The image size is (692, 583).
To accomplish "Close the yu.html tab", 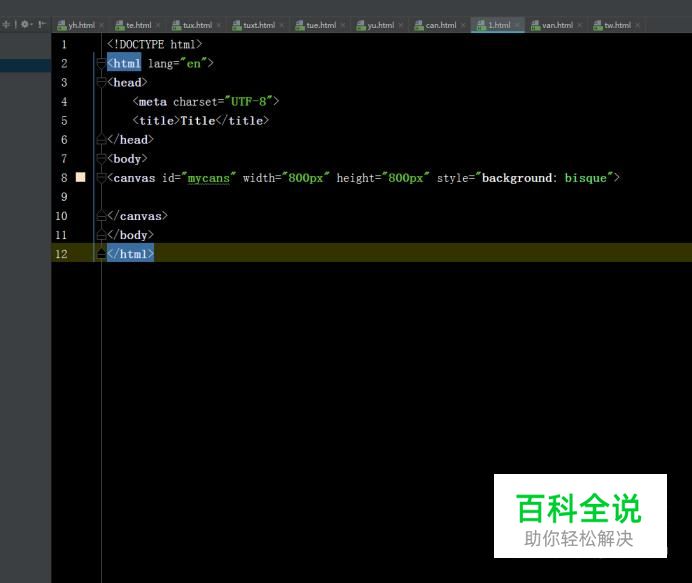I will point(401,25).
